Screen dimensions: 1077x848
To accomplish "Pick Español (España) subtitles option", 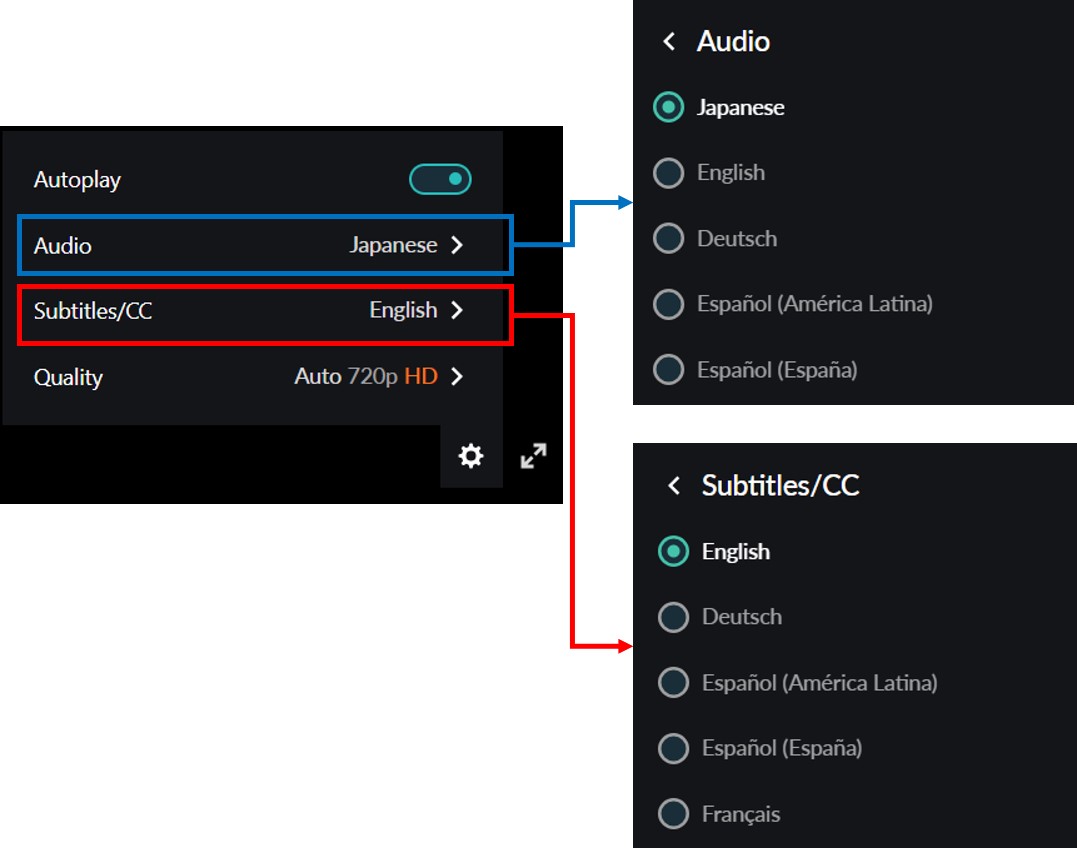I will 674,748.
